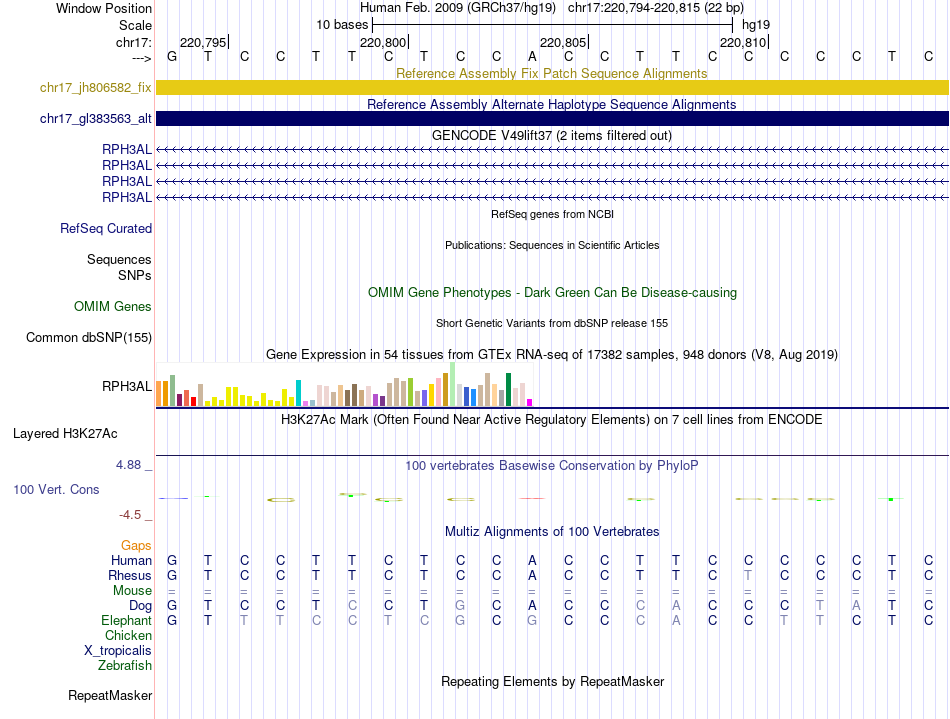The width and height of the screenshot is (950, 719).
Task: Click the Gaps label in Multiz track
Action: (136, 546)
